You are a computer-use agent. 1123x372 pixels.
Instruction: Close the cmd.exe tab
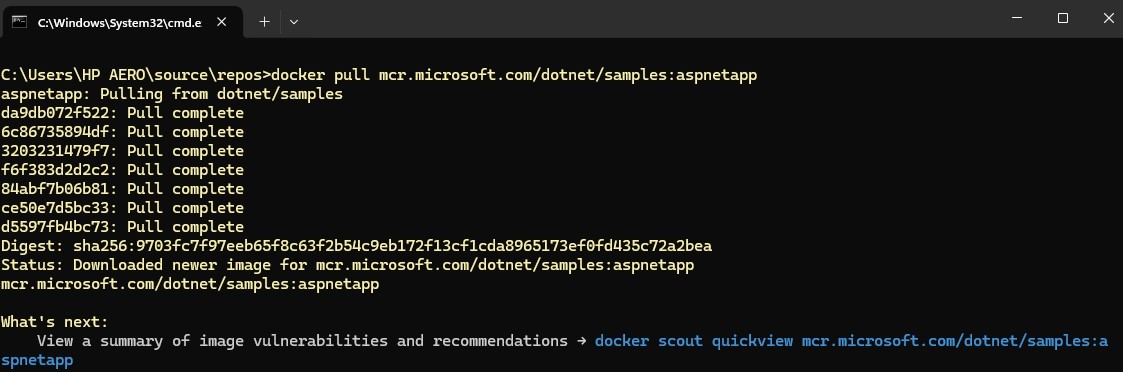point(221,22)
